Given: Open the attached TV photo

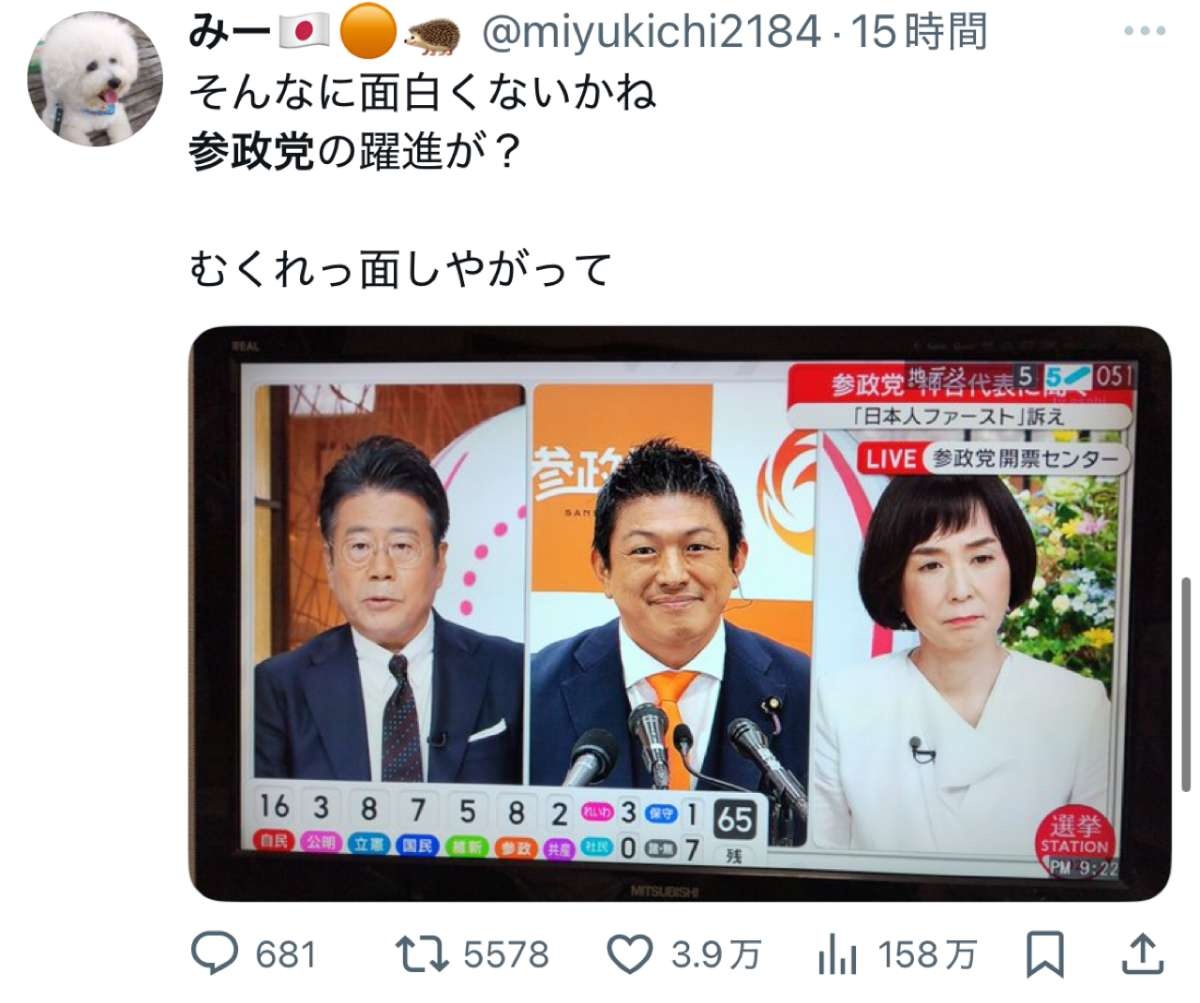Looking at the screenshot, I should pyautogui.click(x=679, y=612).
